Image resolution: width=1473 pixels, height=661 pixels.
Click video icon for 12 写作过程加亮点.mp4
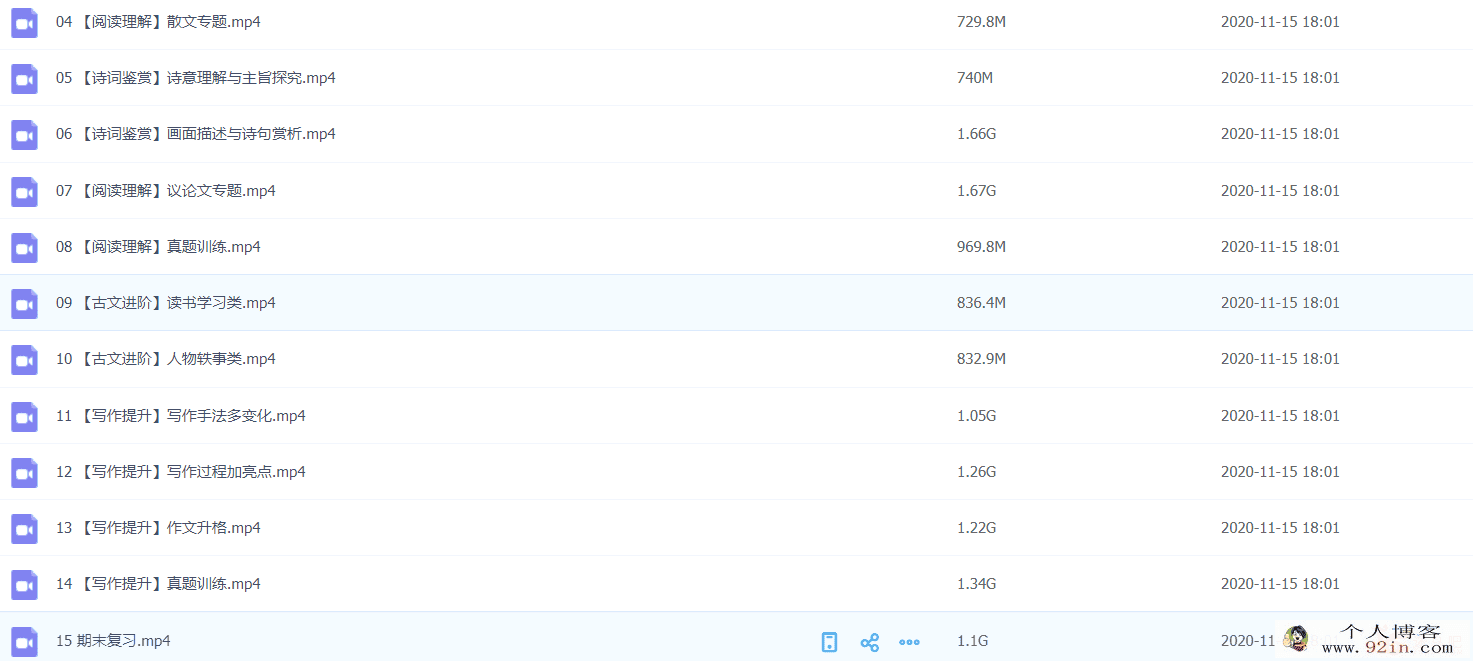pyautogui.click(x=24, y=472)
